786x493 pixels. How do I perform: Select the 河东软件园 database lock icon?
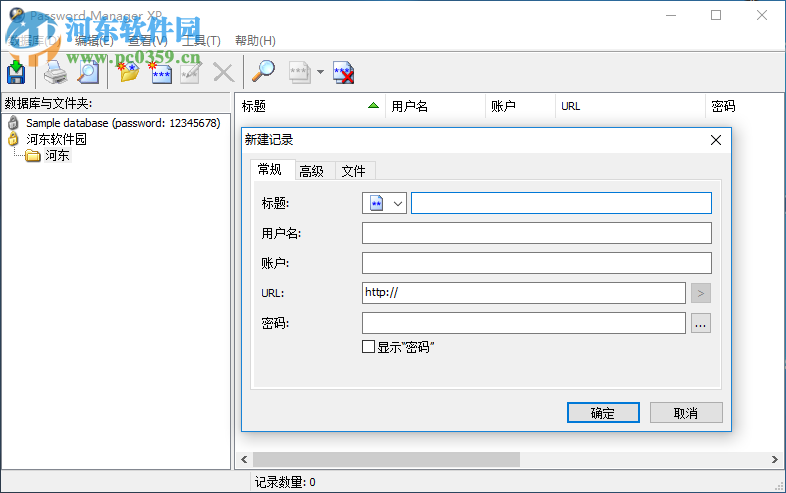click(x=13, y=139)
